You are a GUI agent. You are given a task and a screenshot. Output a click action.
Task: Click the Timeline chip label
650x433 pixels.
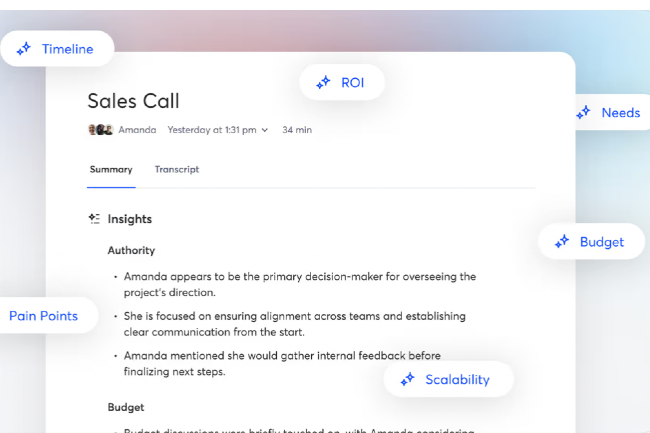tap(67, 49)
